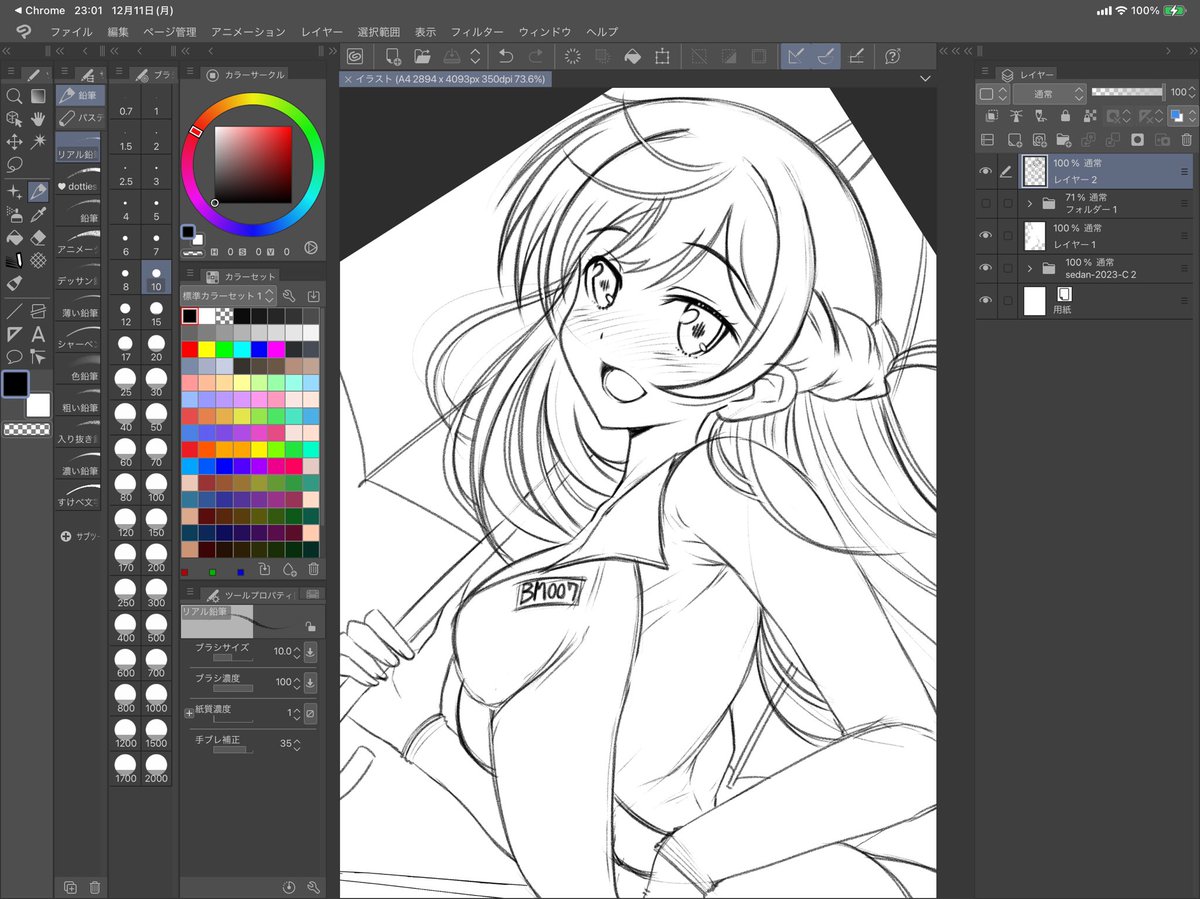The width and height of the screenshot is (1200, 899).
Task: Create a new layer folder in the Layers panel
Action: point(1064,142)
